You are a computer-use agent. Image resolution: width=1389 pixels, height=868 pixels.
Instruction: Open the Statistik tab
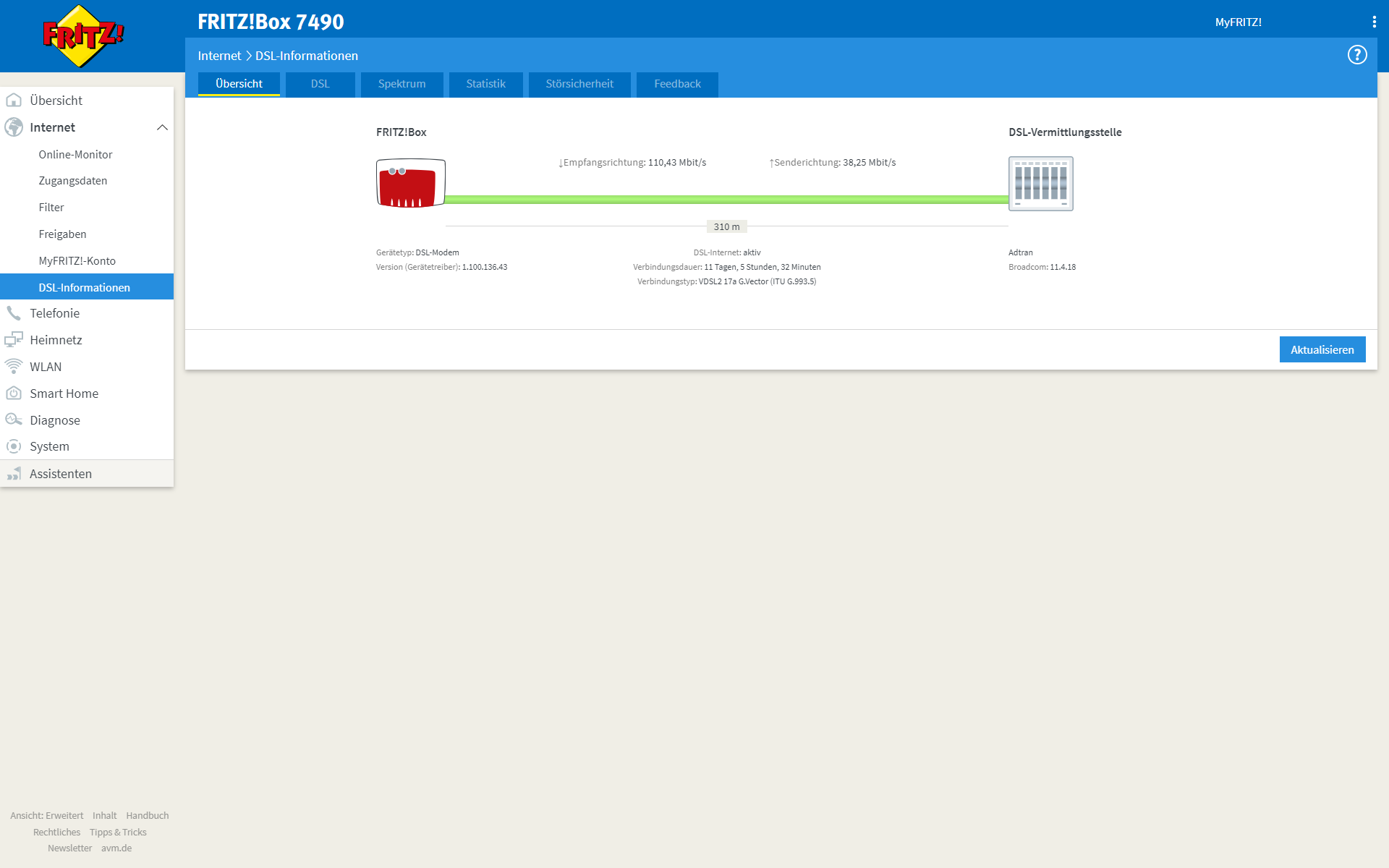tap(485, 84)
